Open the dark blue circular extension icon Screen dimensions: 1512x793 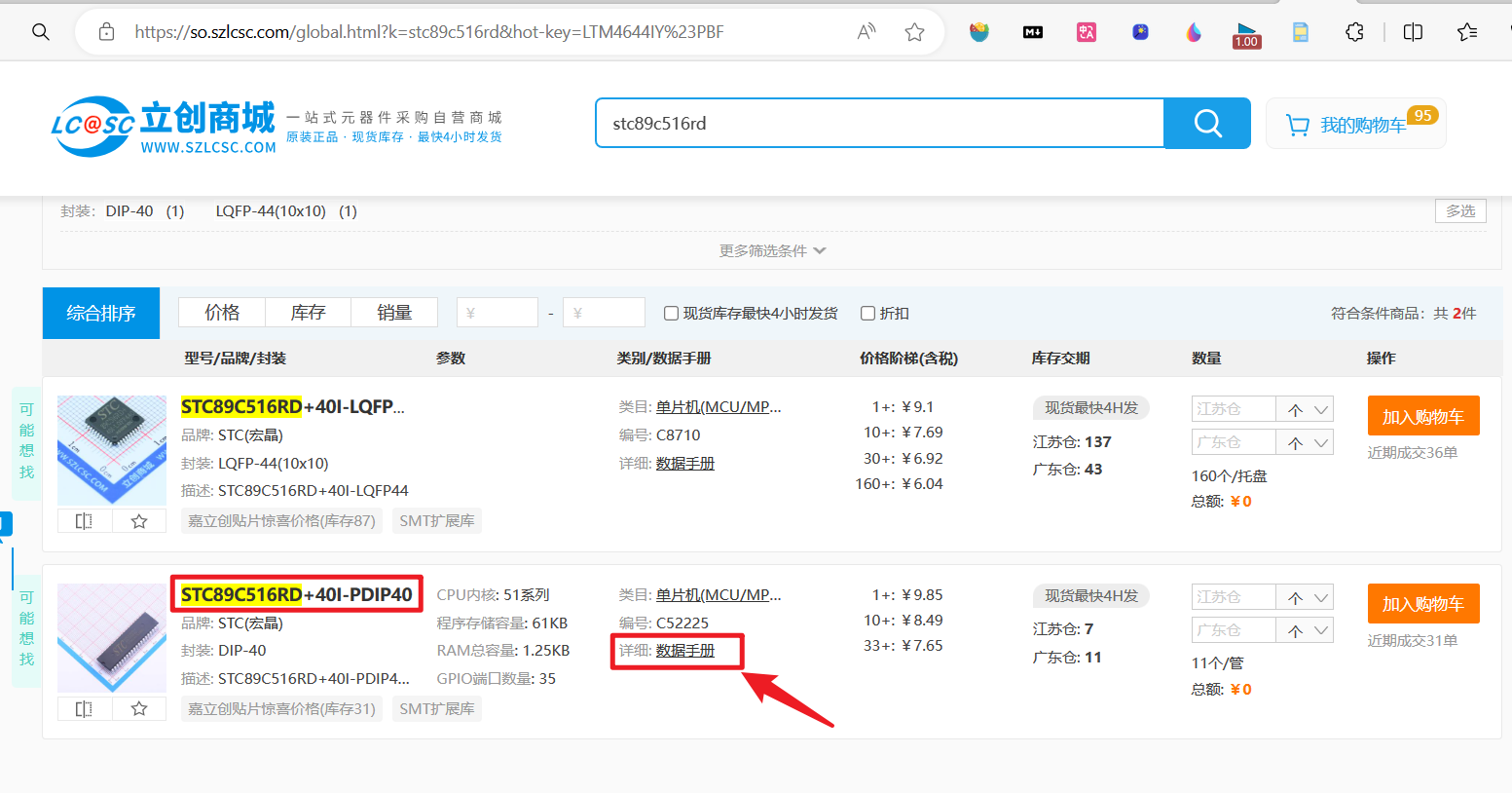tap(1140, 32)
